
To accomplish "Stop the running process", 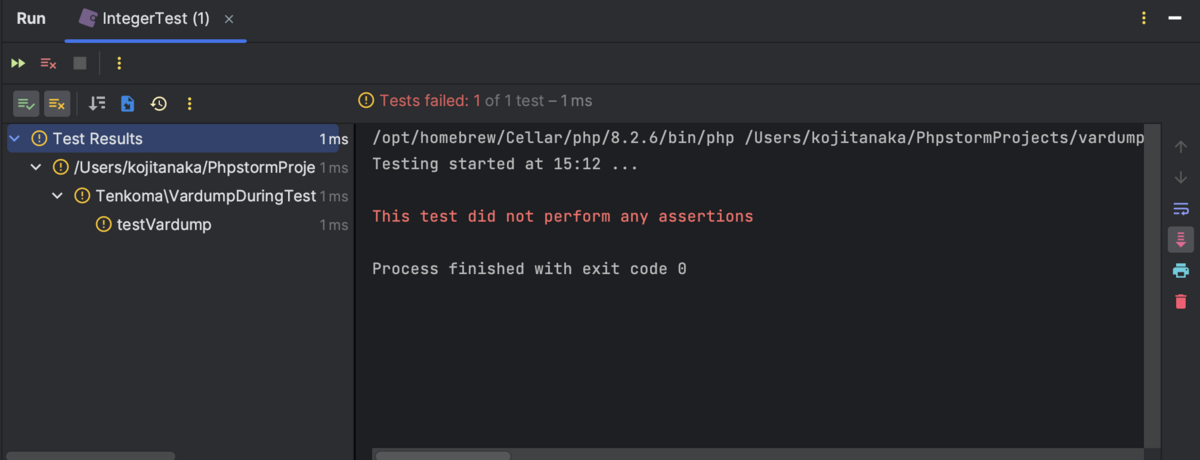I will pyautogui.click(x=80, y=63).
